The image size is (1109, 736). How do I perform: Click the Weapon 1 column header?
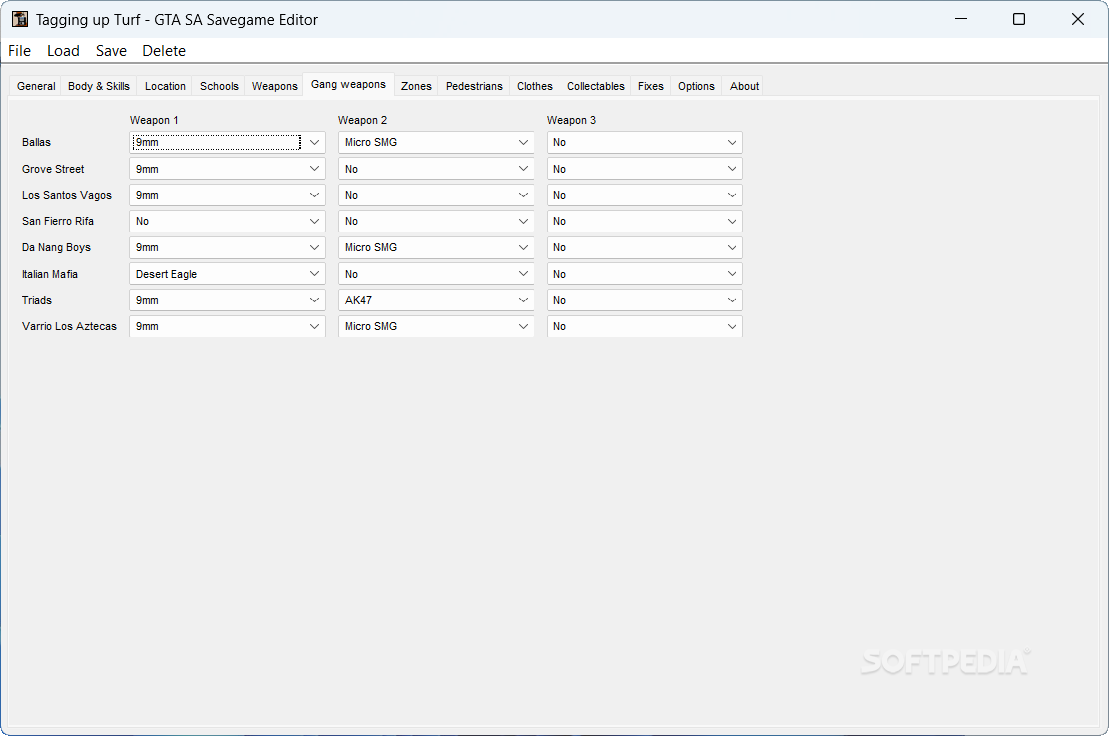point(154,120)
